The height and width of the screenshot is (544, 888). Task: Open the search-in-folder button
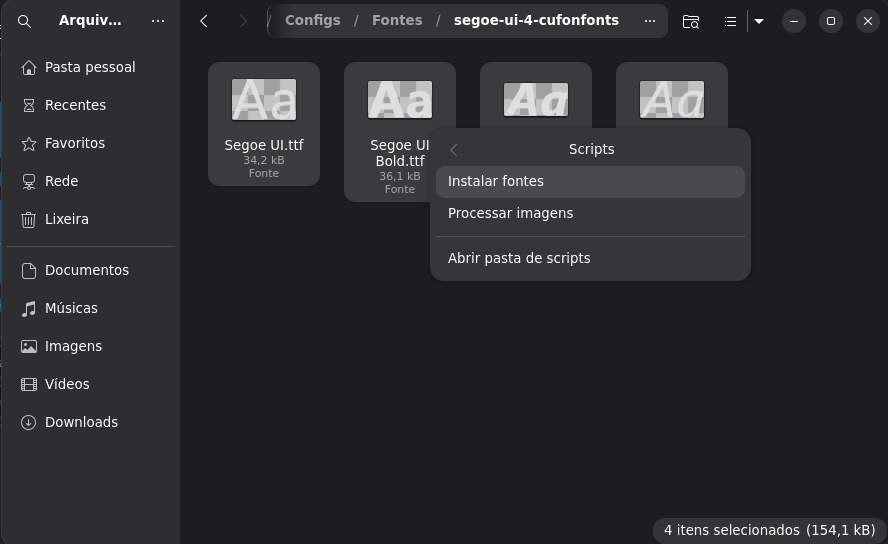pos(690,21)
